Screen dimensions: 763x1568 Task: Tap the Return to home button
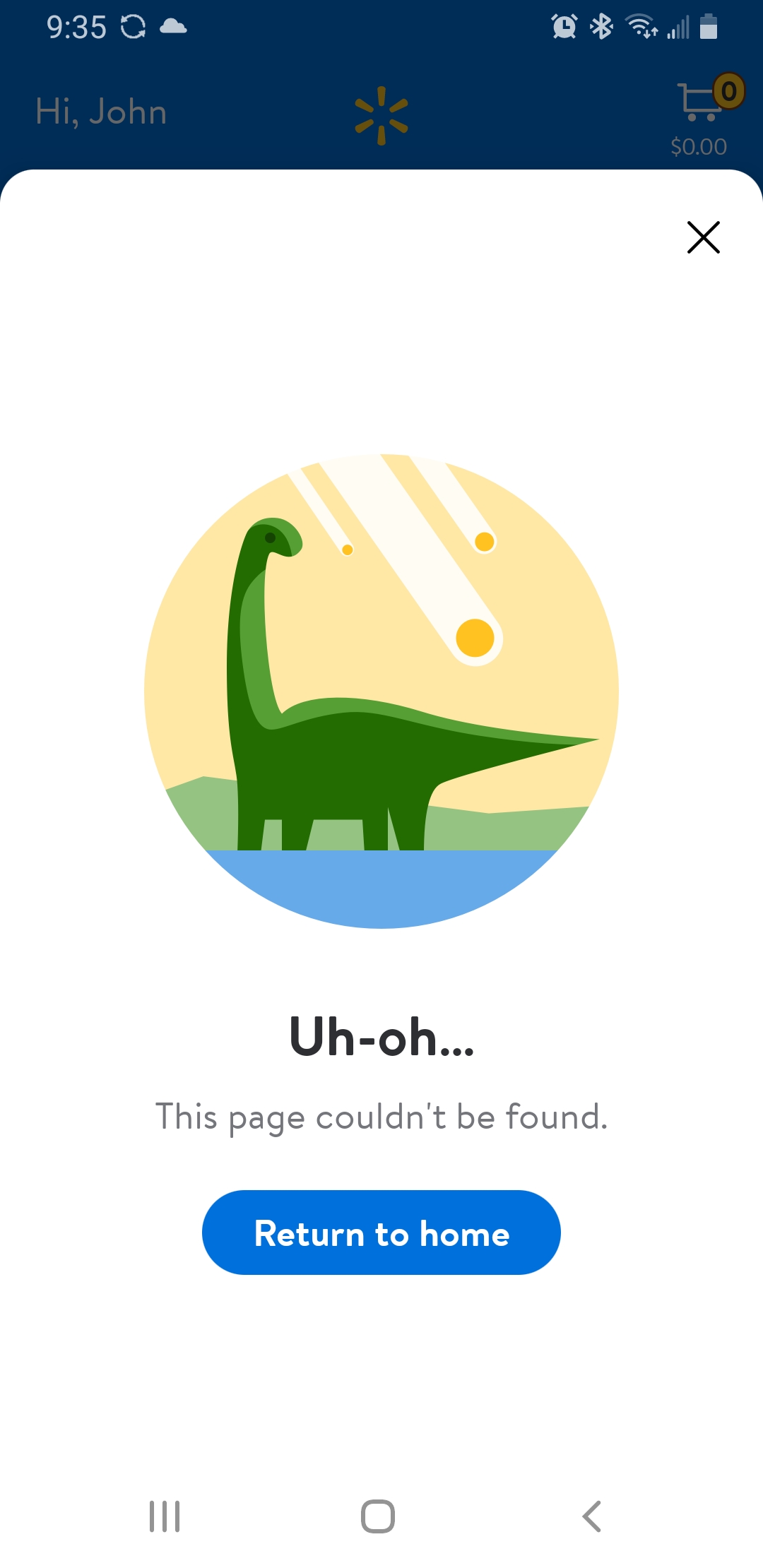[381, 1233]
